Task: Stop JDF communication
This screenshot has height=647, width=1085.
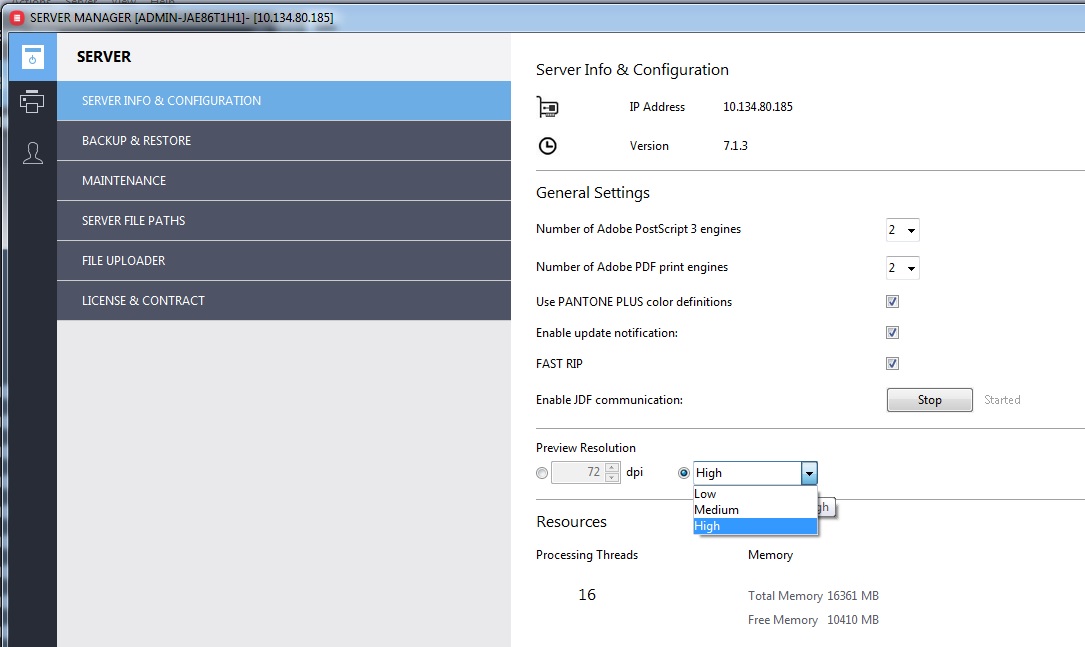Action: (929, 400)
